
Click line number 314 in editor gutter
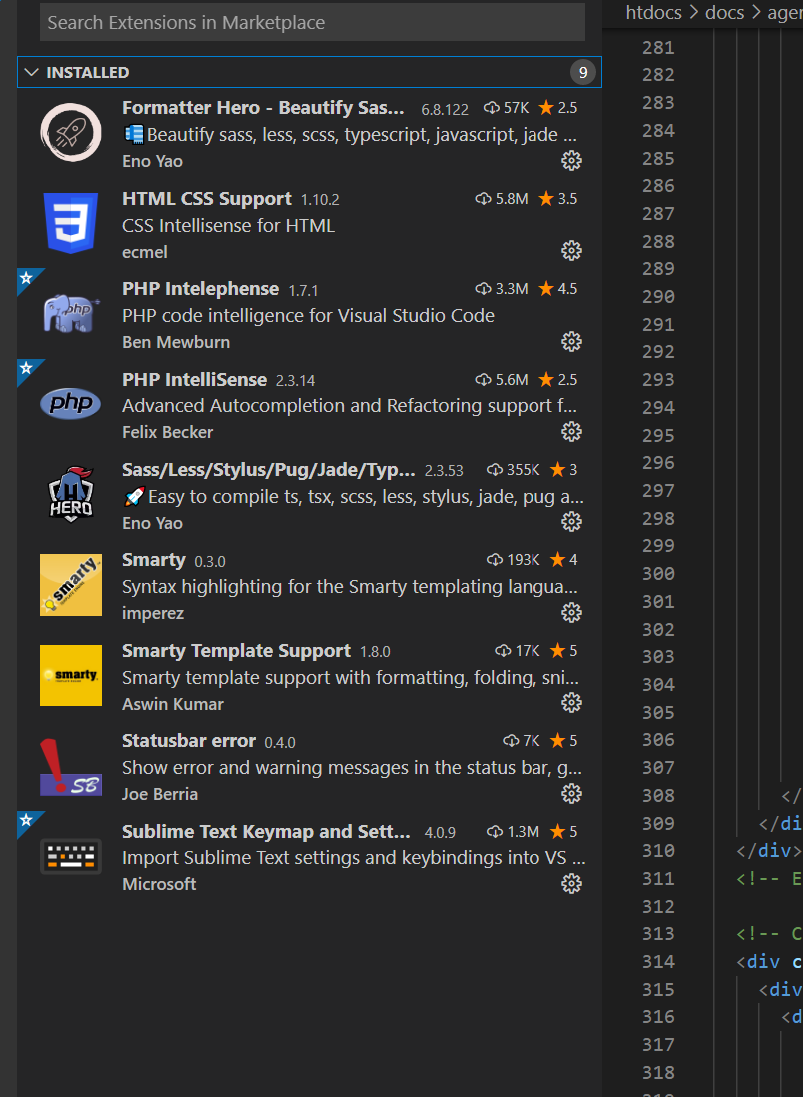(x=657, y=962)
